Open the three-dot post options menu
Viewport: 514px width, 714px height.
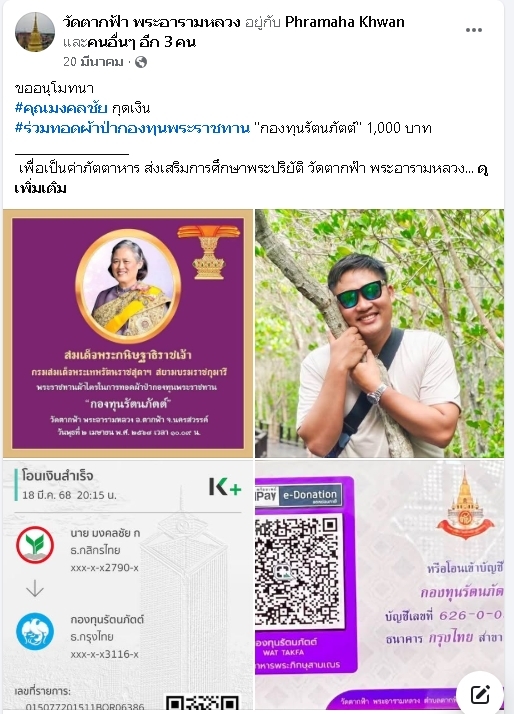[x=473, y=30]
